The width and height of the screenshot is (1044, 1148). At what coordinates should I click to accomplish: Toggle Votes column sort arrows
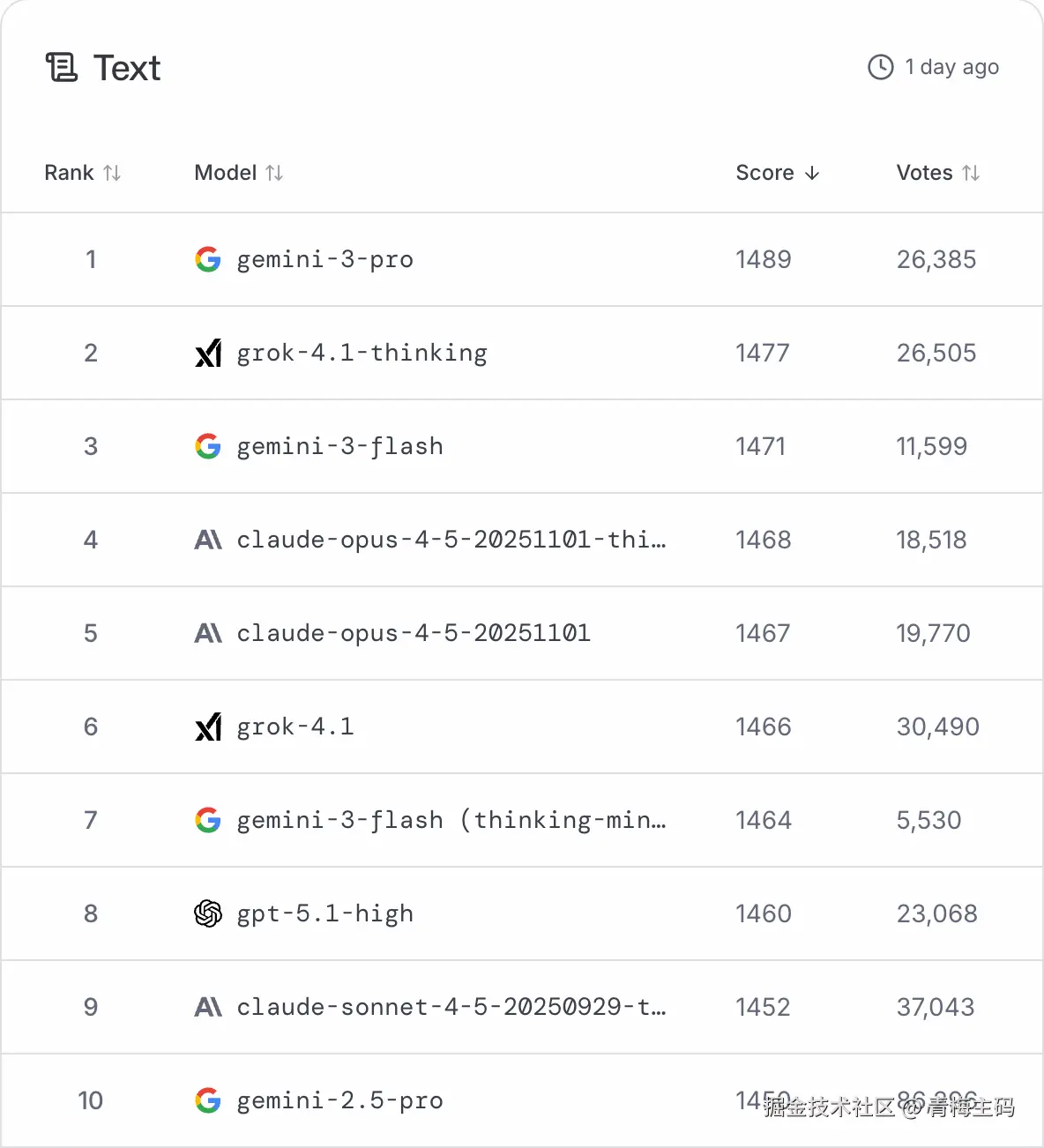pyautogui.click(x=971, y=173)
